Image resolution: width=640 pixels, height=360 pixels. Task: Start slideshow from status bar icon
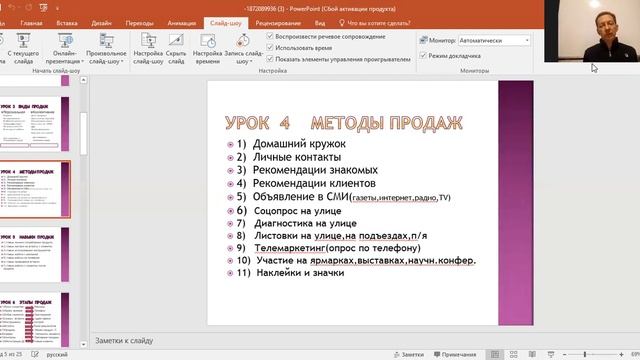(x=551, y=354)
